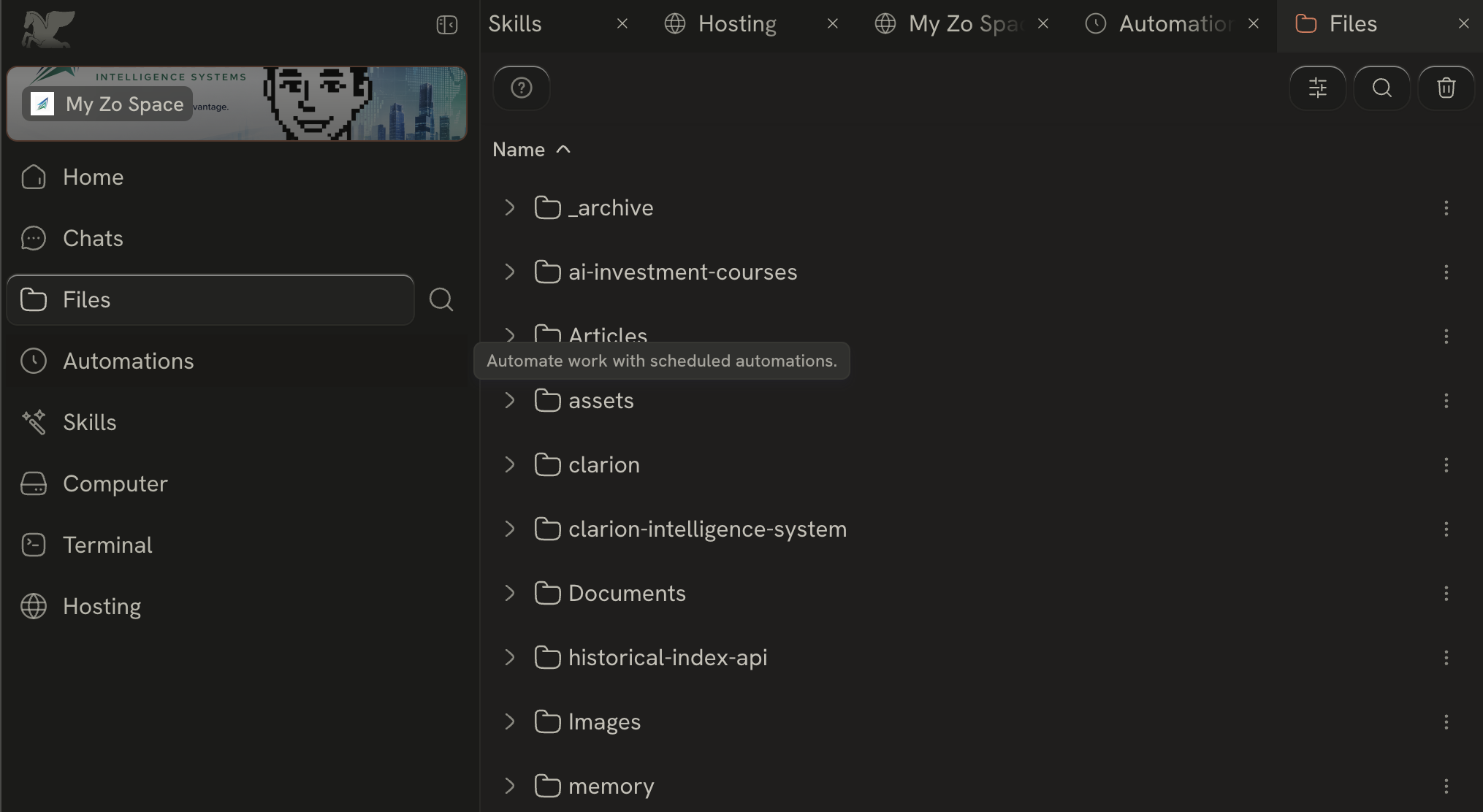Close the Hosting tab
This screenshot has height=812, width=1483.
pos(833,24)
